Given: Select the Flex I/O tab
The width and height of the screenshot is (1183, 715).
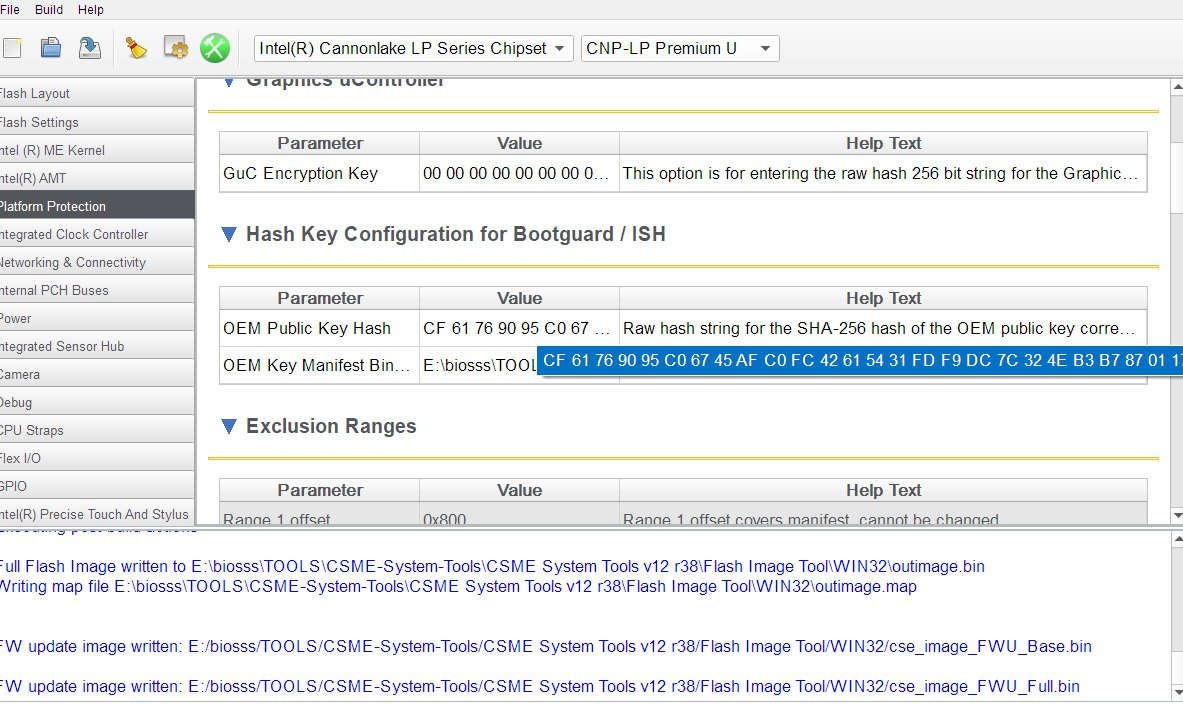Looking at the screenshot, I should click(x=97, y=458).
